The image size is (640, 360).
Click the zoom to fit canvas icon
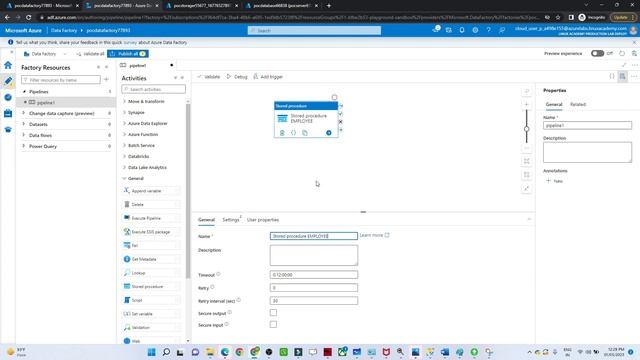pos(527,161)
